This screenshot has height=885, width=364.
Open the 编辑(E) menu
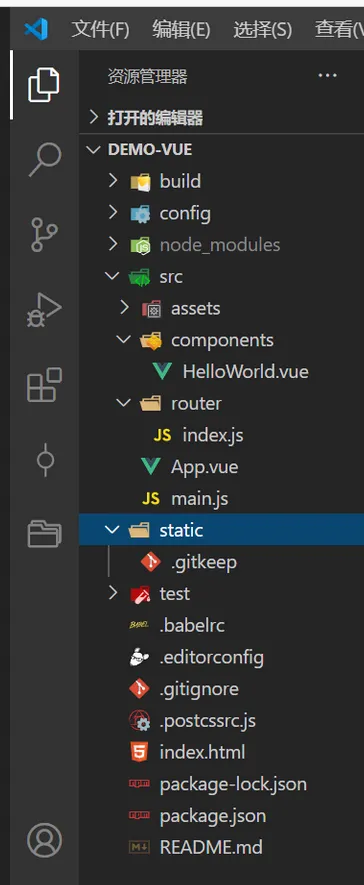pos(181,29)
